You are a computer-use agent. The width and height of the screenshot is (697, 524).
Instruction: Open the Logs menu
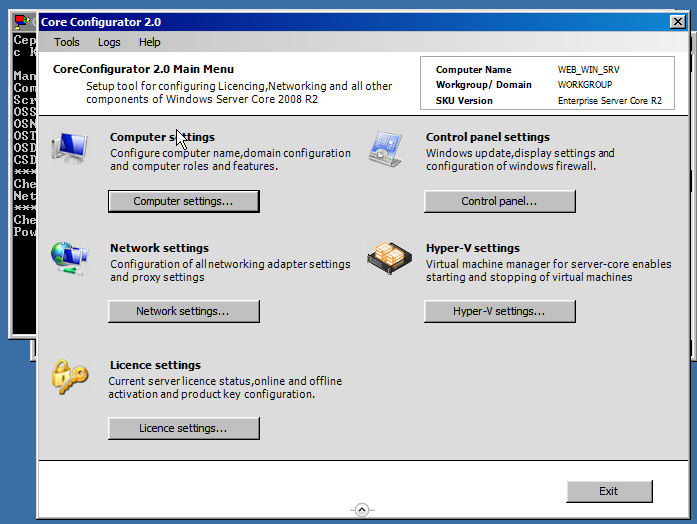click(109, 42)
